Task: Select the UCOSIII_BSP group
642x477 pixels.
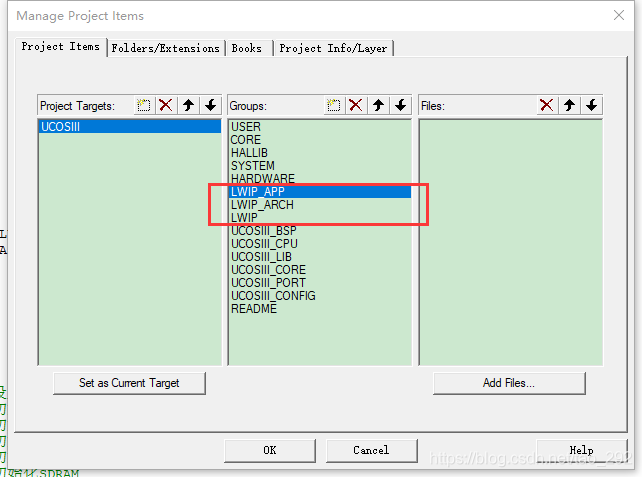Action: 320,231
